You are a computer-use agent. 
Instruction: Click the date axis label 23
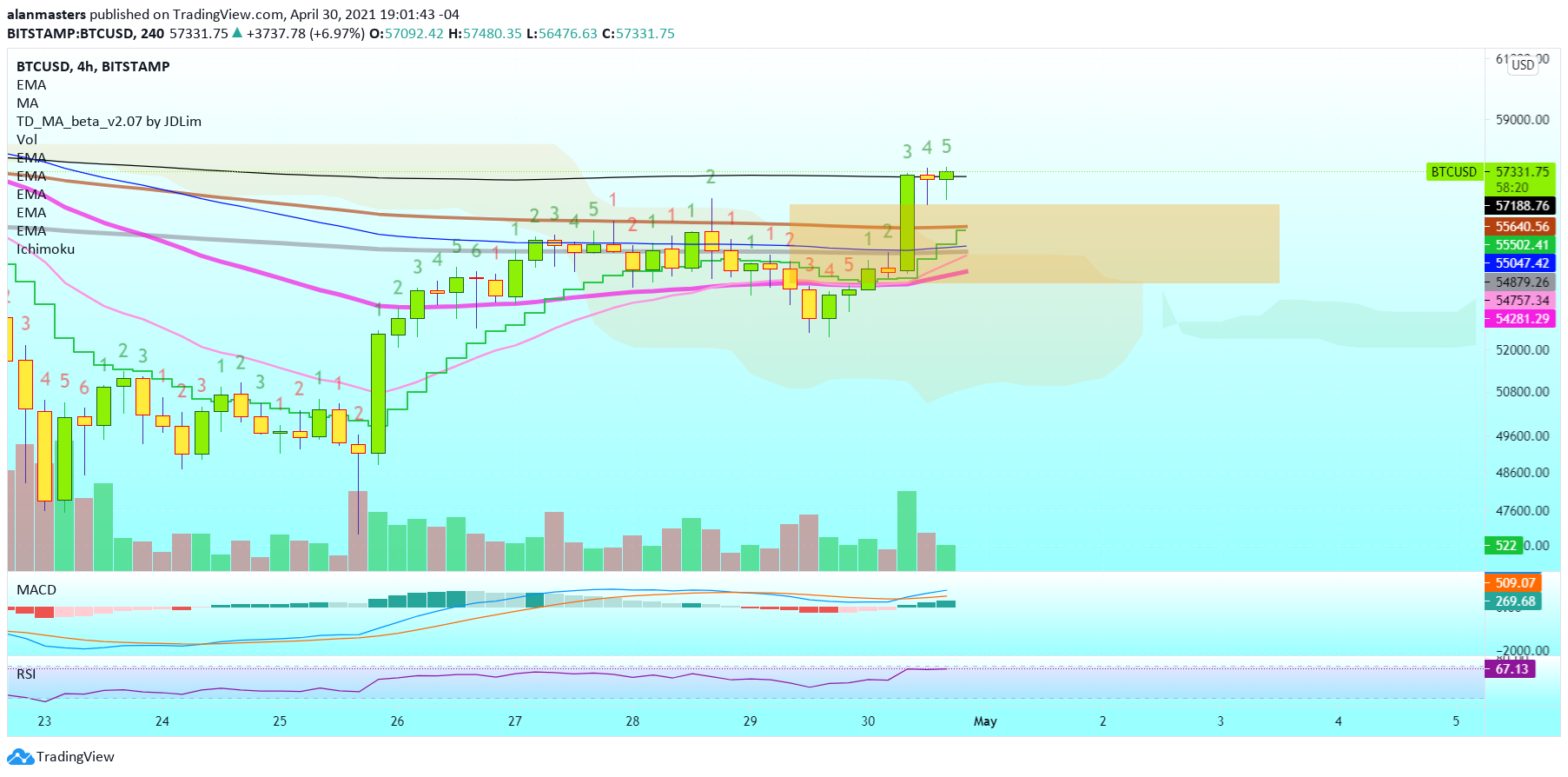44,721
